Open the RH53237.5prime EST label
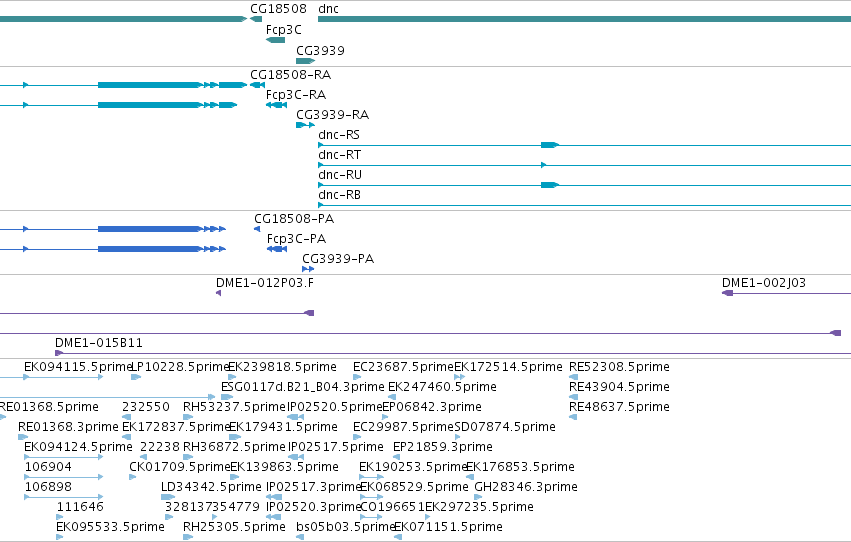This screenshot has width=851, height=542. [234, 407]
